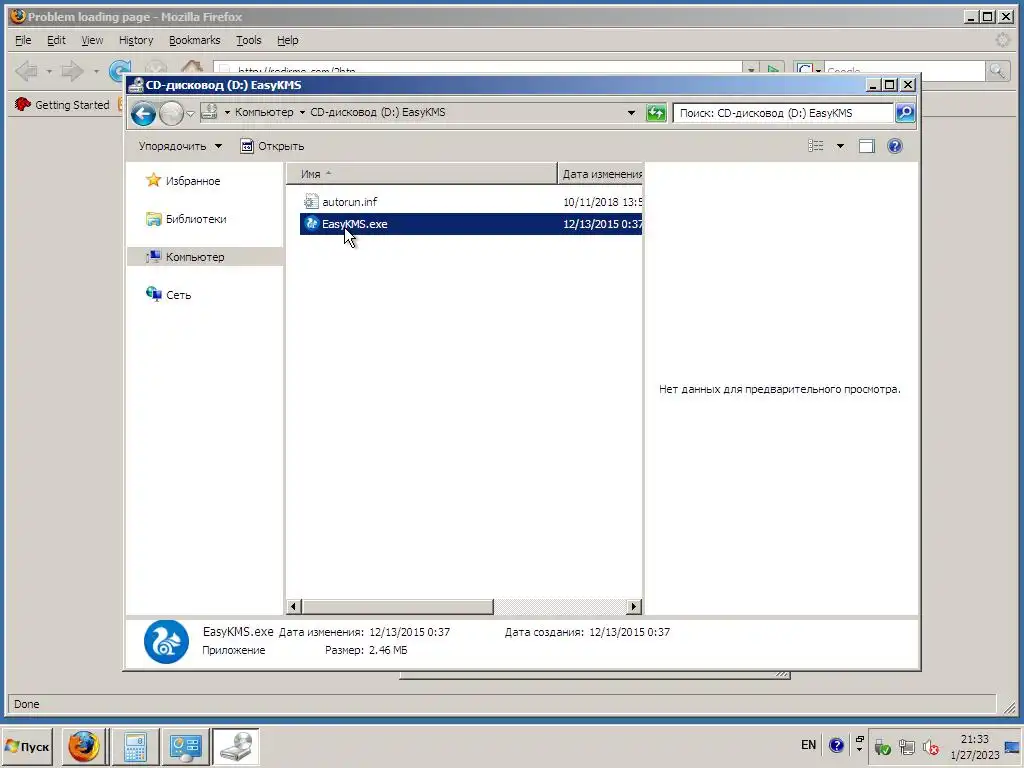Change view with the view mode icon
The image size is (1024, 768).
816,146
